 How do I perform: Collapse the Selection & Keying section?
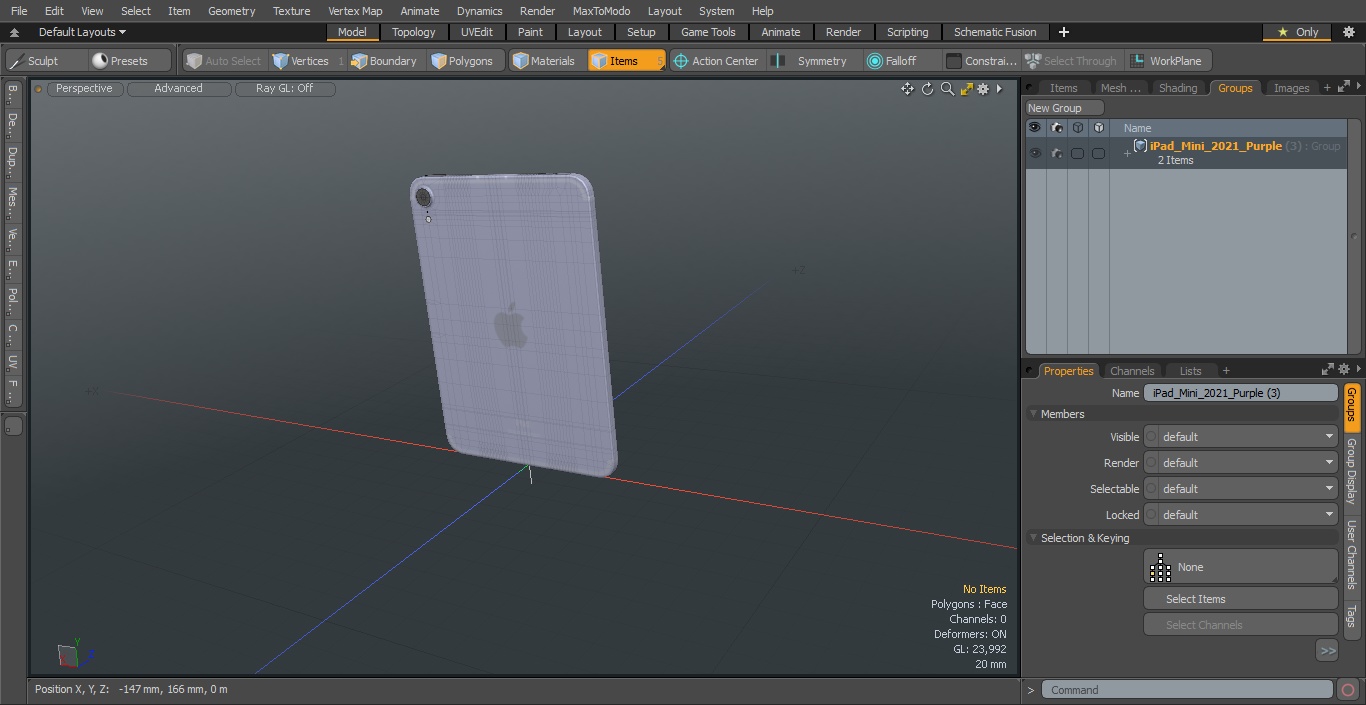1034,538
